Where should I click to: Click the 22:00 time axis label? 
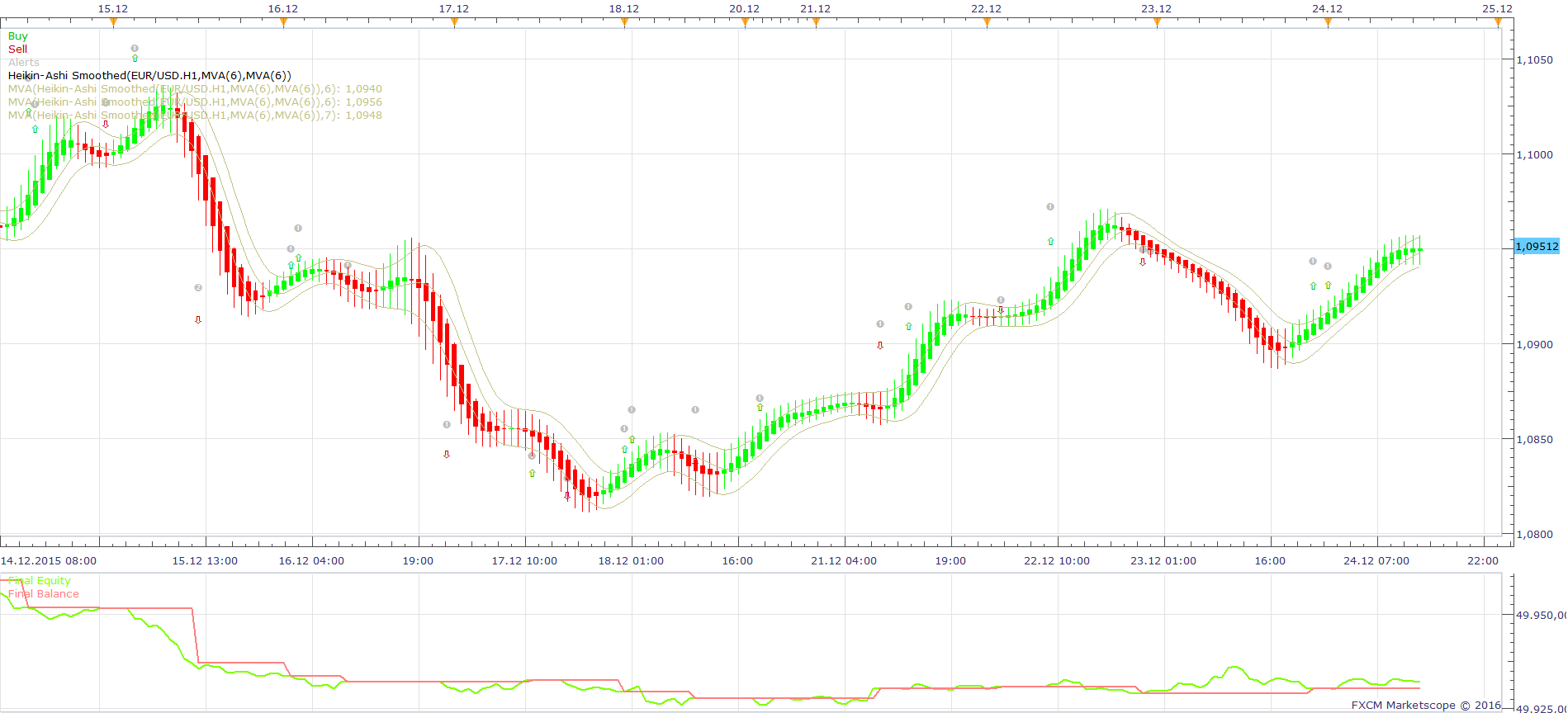click(x=1483, y=561)
